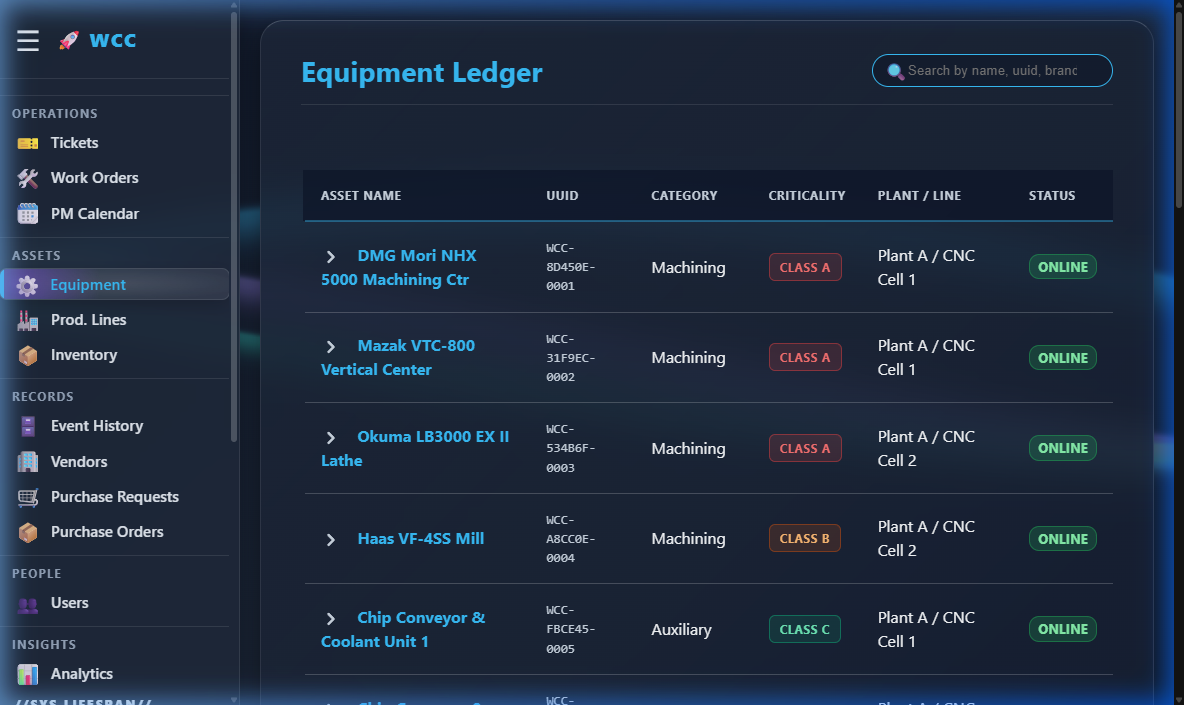Expand the DMG Mori NHX 5000 row
Viewport: 1184px width, 705px height.
(331, 257)
